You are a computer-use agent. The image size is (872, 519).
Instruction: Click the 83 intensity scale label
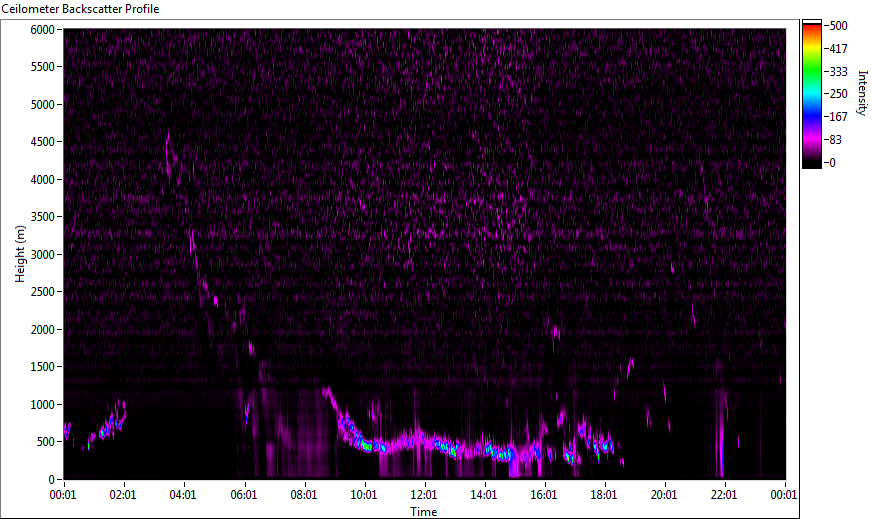point(835,140)
